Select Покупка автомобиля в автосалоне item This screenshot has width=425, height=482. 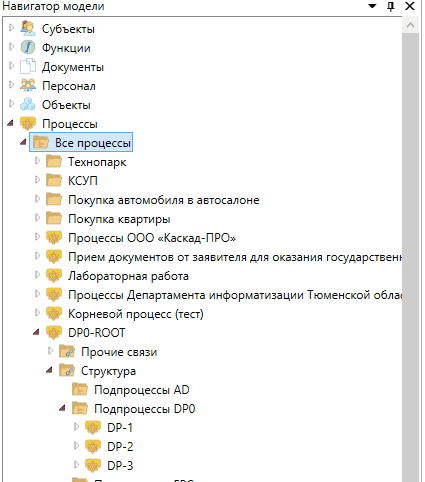[164, 200]
